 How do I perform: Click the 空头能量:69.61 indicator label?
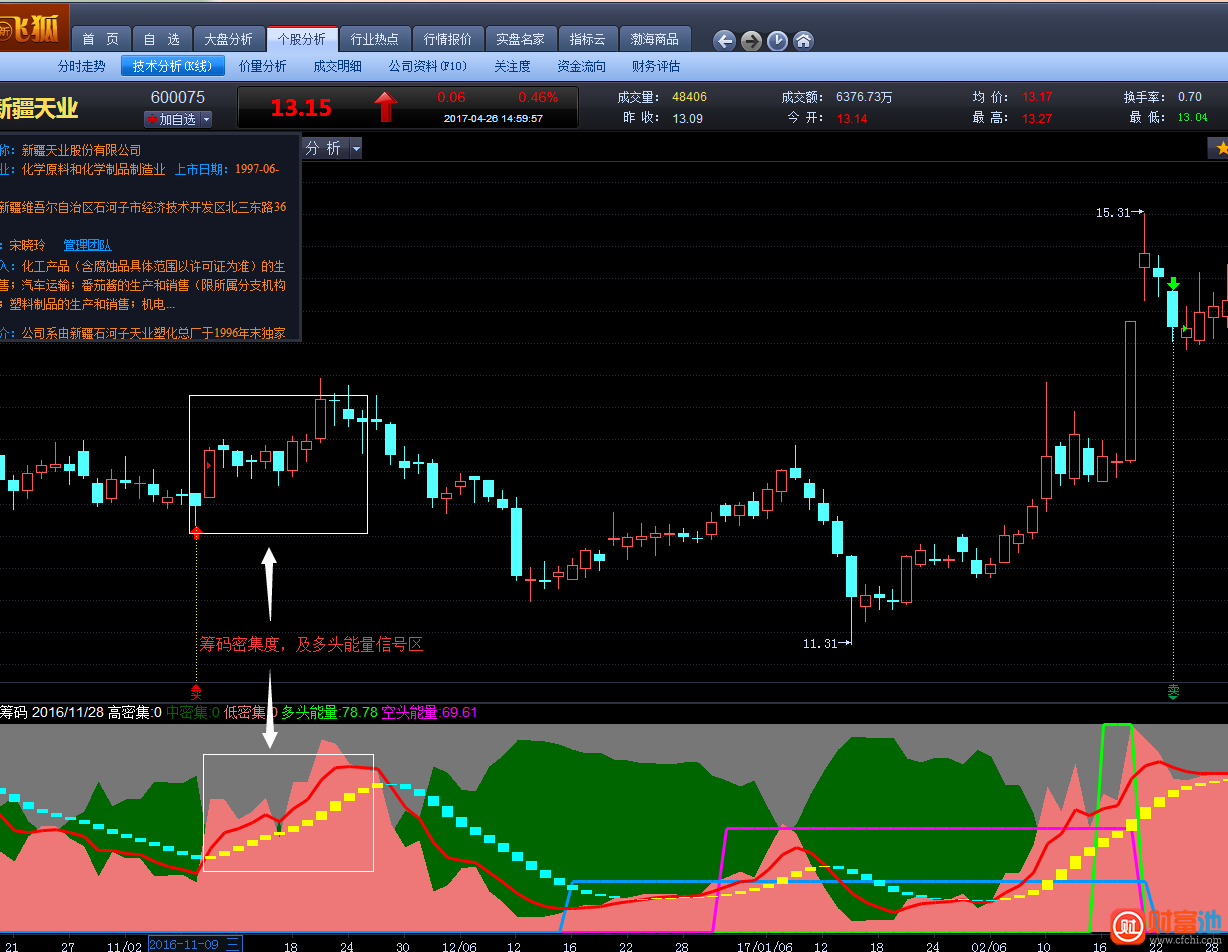430,713
